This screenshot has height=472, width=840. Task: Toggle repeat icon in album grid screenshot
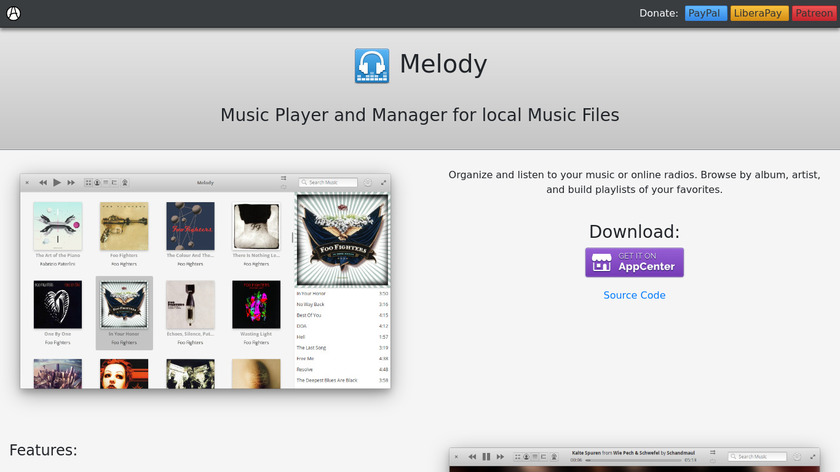click(x=283, y=187)
